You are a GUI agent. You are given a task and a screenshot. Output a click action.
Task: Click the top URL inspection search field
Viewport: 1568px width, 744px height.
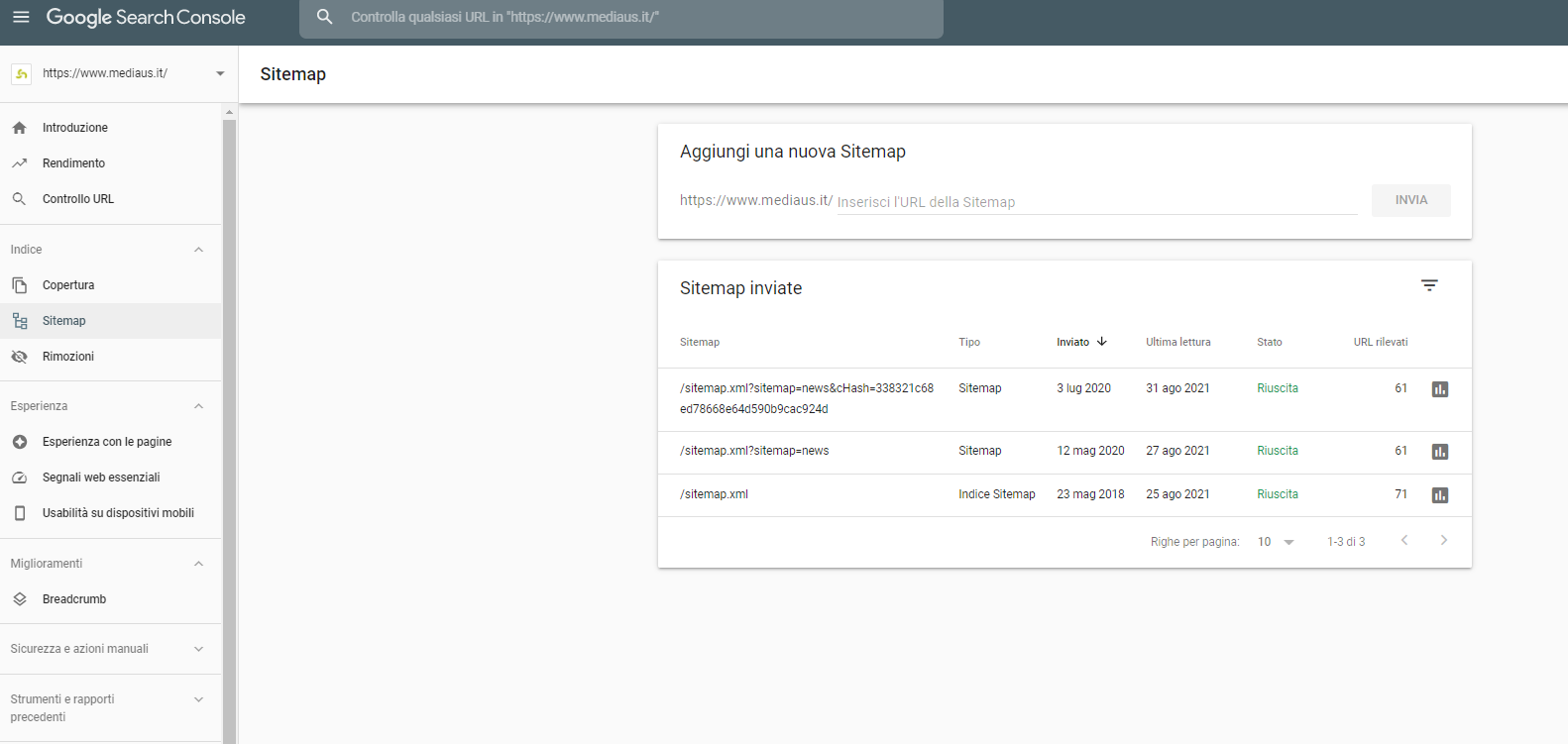point(621,17)
